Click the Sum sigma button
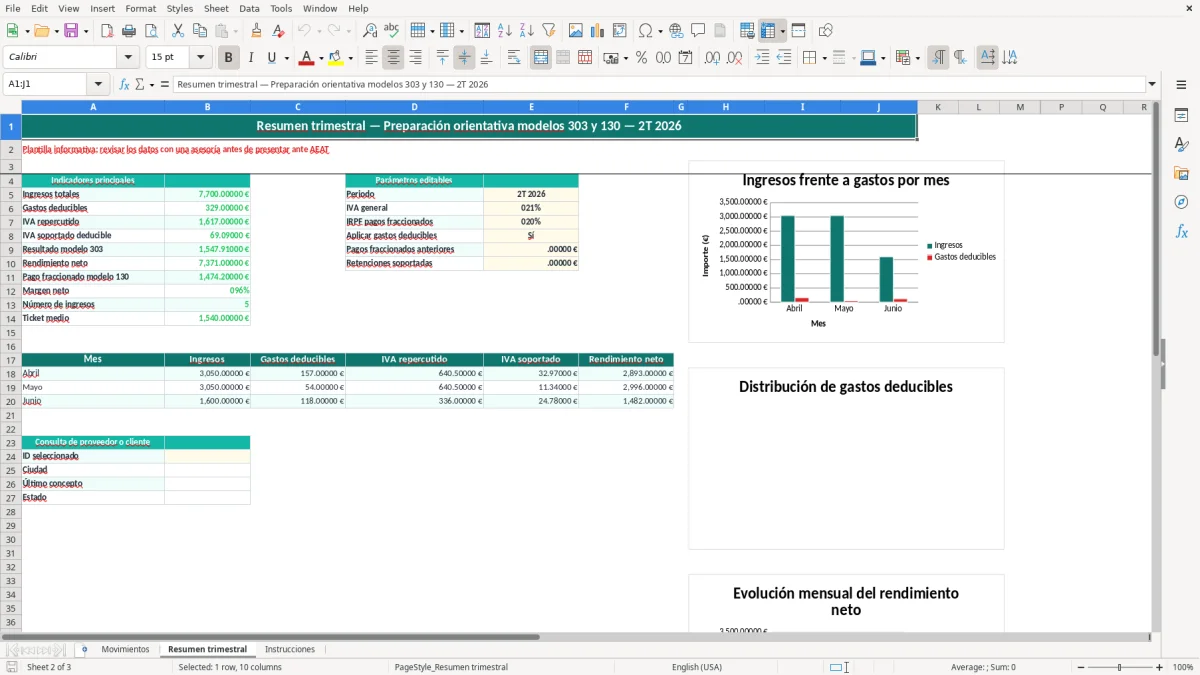 point(140,84)
